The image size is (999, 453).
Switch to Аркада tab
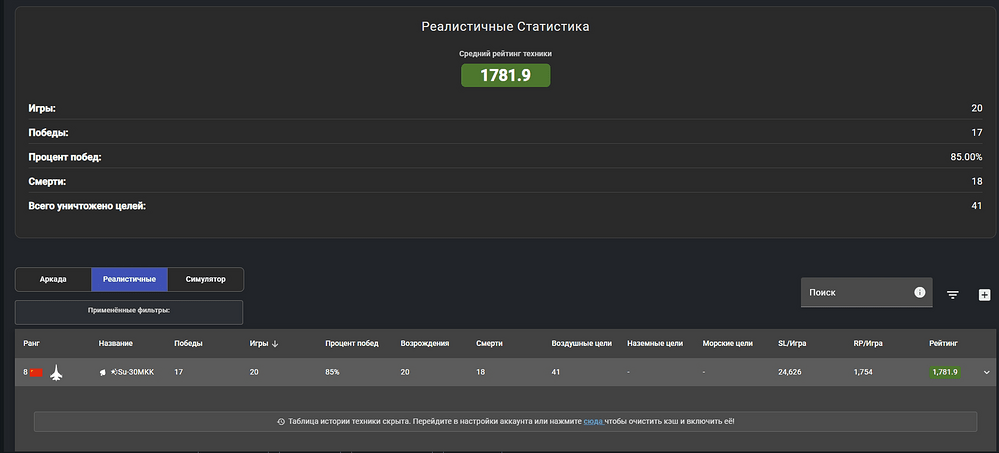(x=53, y=279)
